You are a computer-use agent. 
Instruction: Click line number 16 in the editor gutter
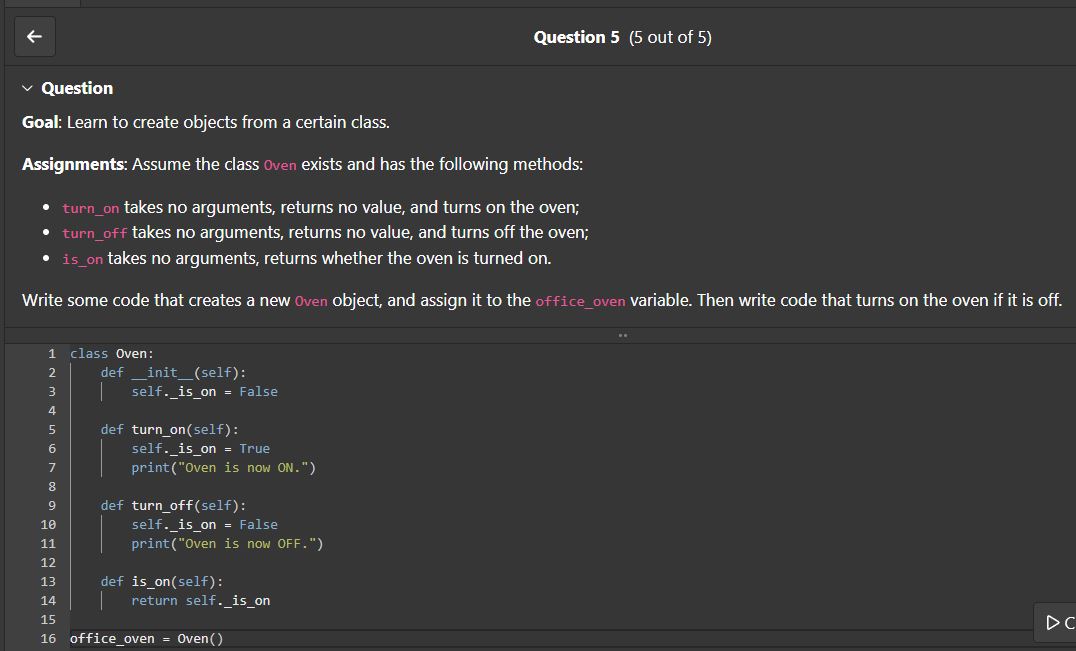(47, 638)
